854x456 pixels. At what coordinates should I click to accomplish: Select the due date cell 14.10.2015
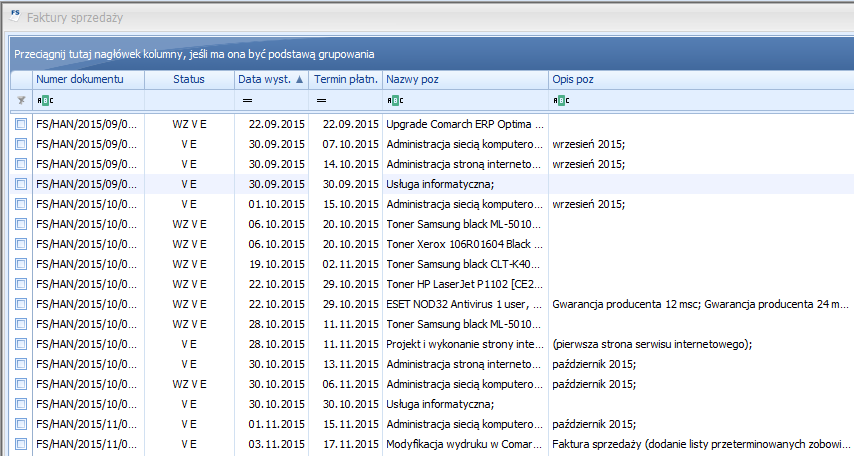click(x=345, y=164)
